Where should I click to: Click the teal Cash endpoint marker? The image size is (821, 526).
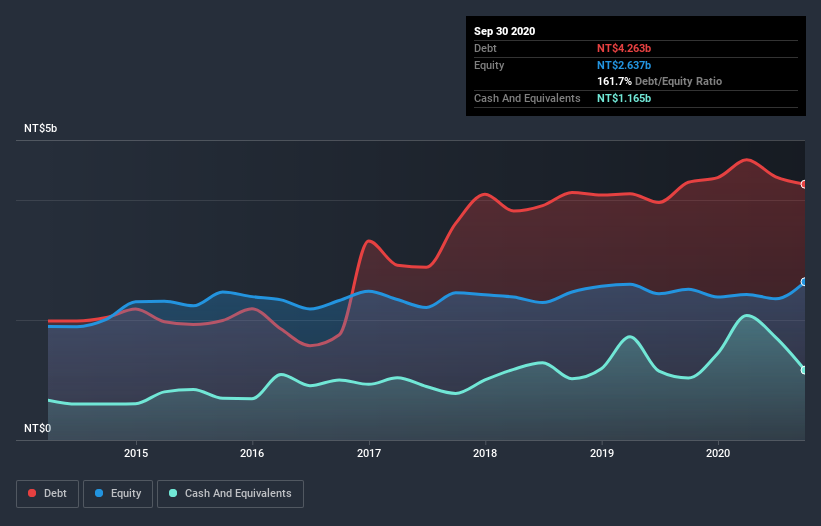click(804, 370)
